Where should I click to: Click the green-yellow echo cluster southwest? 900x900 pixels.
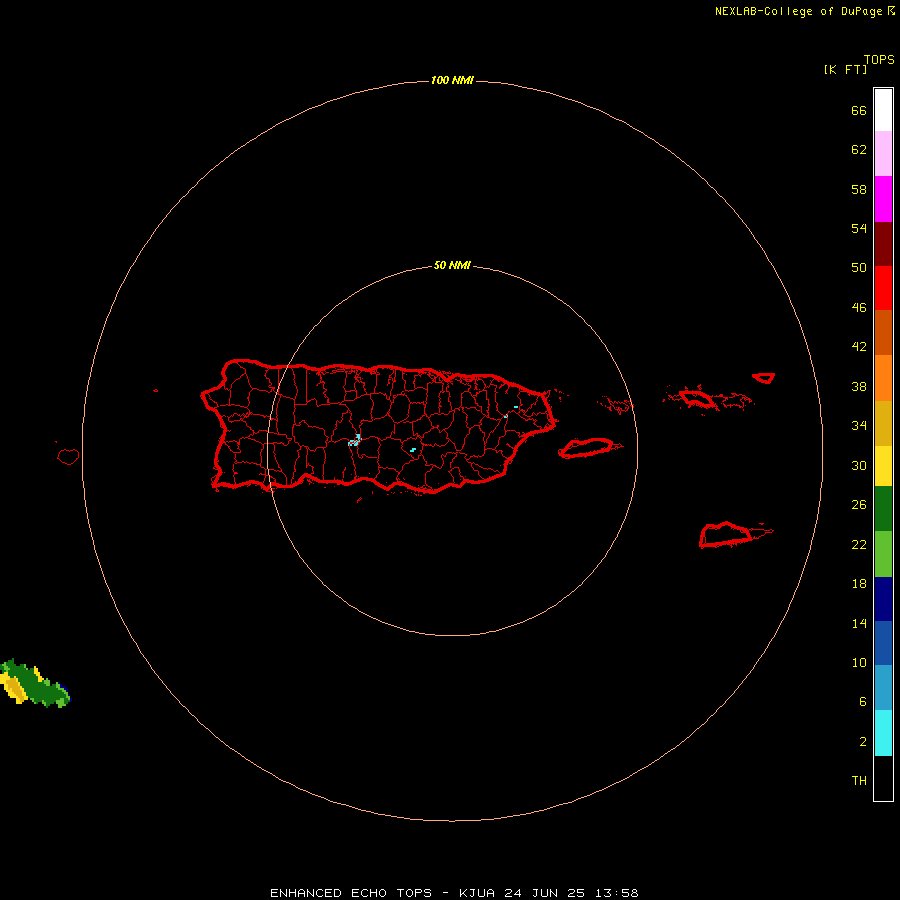tap(34, 683)
